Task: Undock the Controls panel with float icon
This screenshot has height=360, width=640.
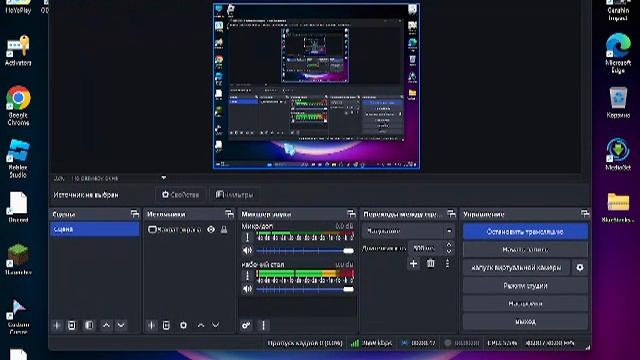Action: 585,213
